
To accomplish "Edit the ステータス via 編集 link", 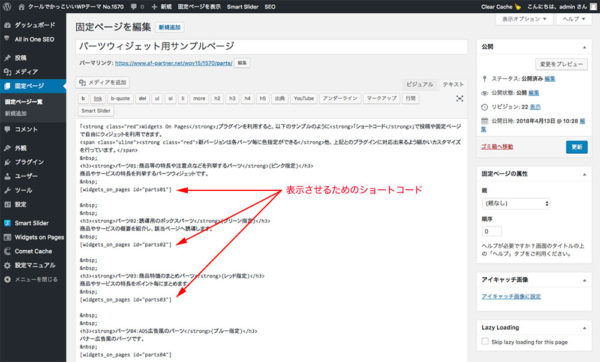I will point(550,78).
